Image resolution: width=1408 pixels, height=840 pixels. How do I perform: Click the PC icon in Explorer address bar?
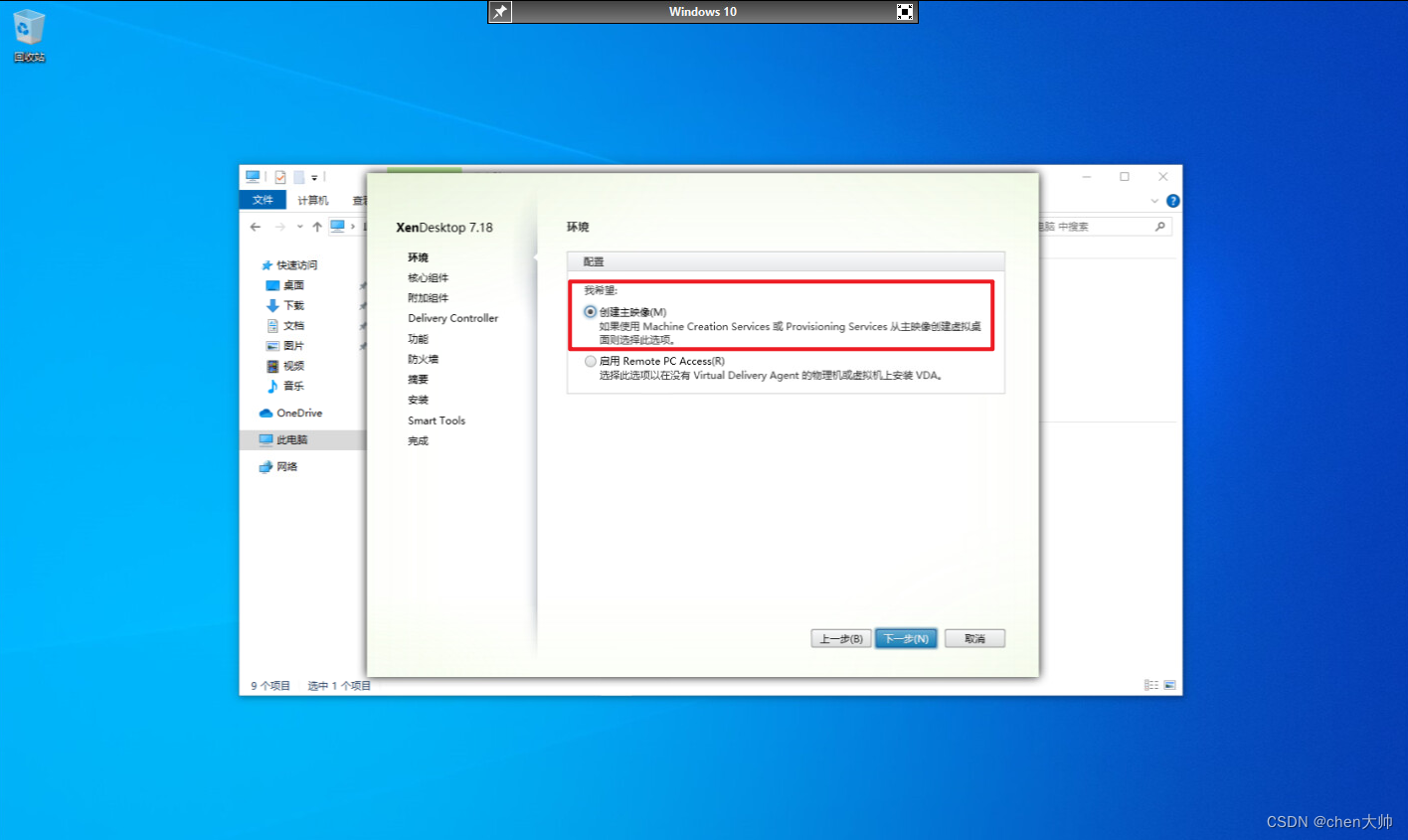tap(338, 227)
